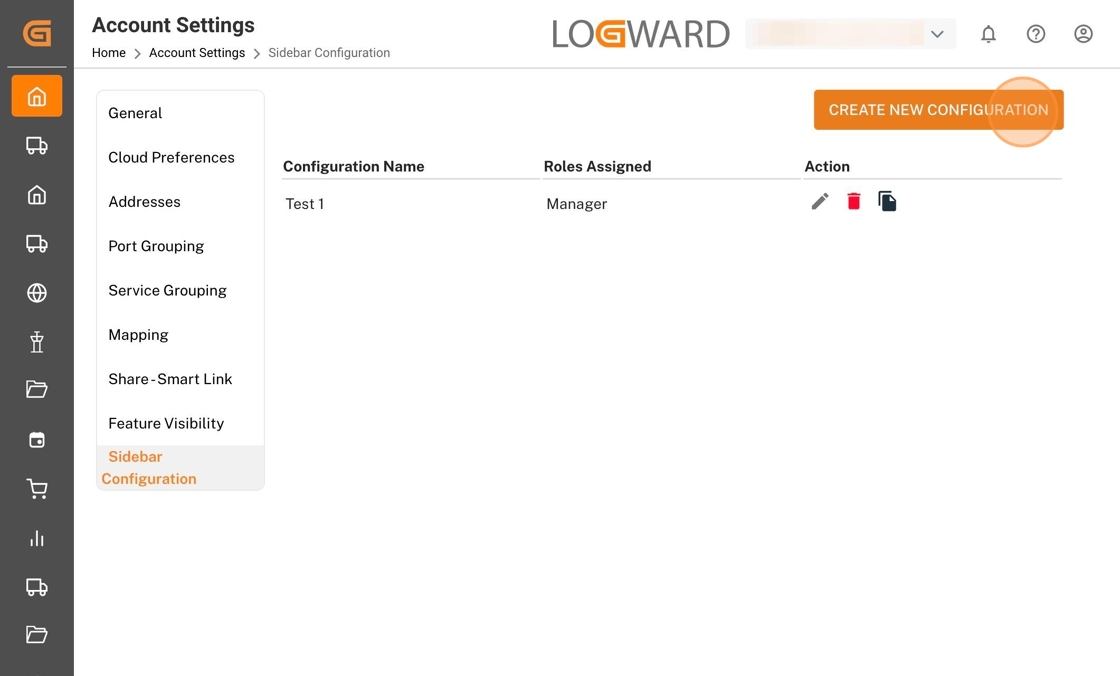
Task: Open the help question mark icon
Action: [1036, 34]
